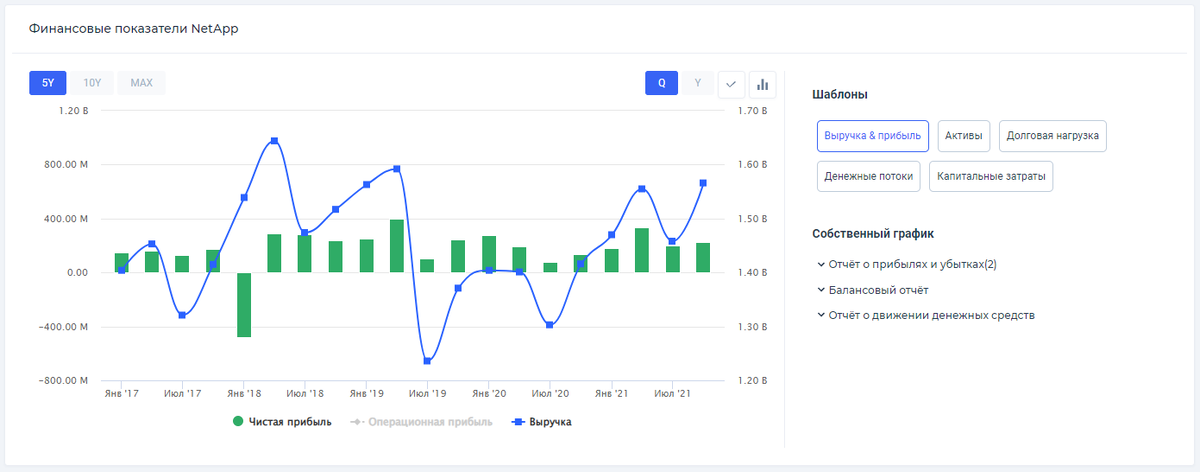Screen dimensions: 1200x472
Task: Switch to the MAX time range
Action: click(141, 83)
